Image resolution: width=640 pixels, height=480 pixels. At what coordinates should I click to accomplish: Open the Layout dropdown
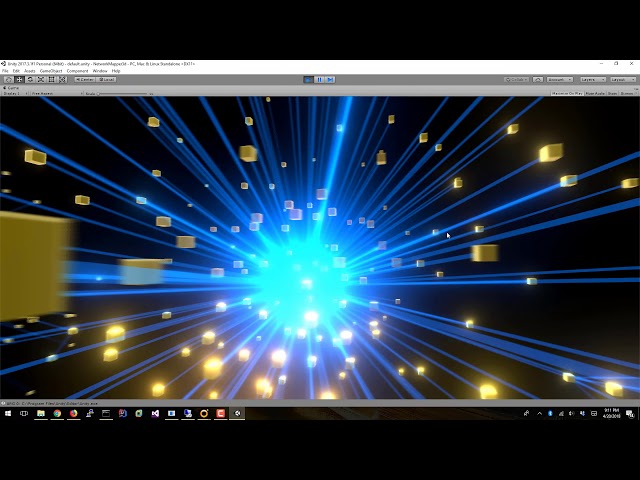(623, 80)
